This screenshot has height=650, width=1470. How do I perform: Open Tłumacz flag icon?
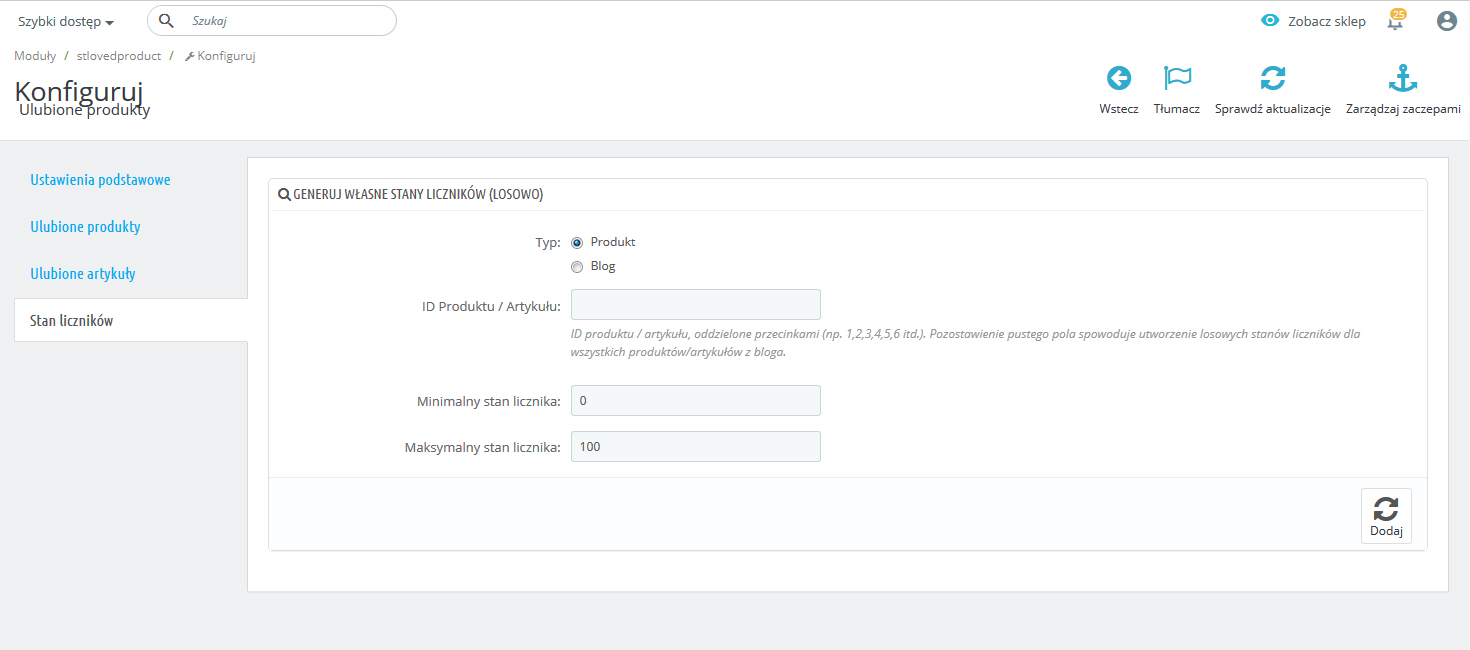click(1177, 78)
